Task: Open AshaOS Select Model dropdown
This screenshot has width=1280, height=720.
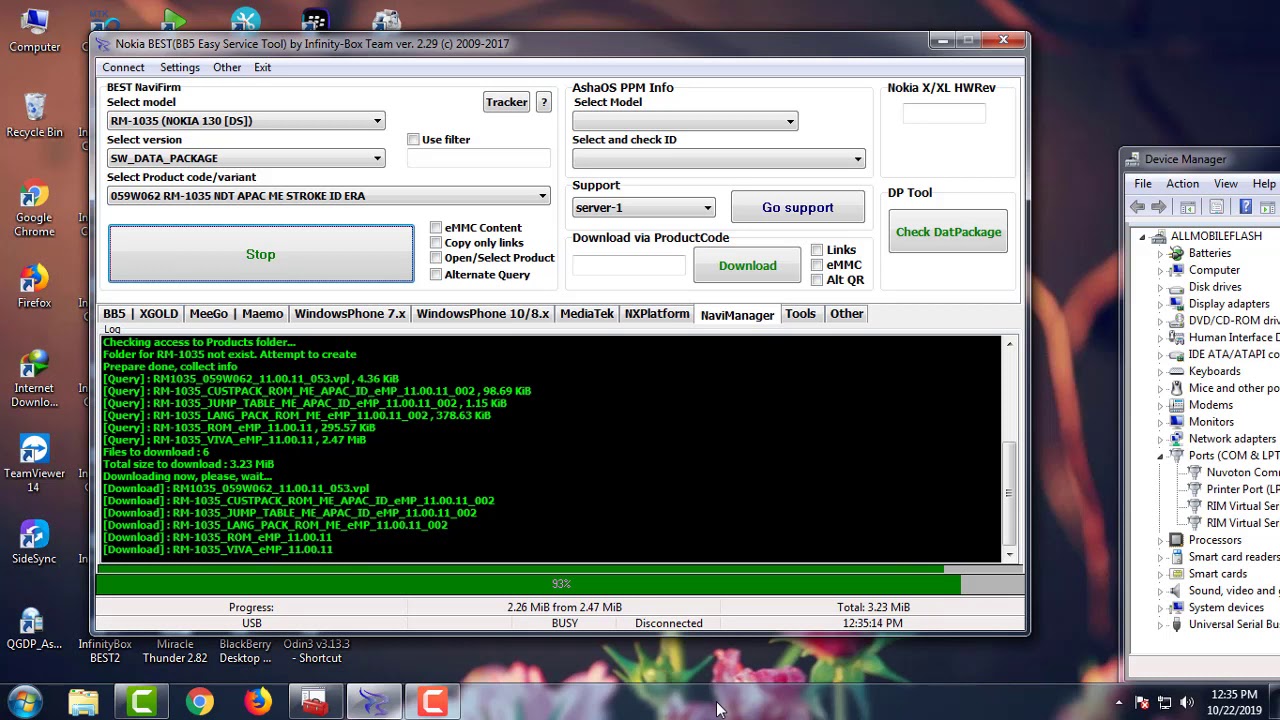Action: 685,121
